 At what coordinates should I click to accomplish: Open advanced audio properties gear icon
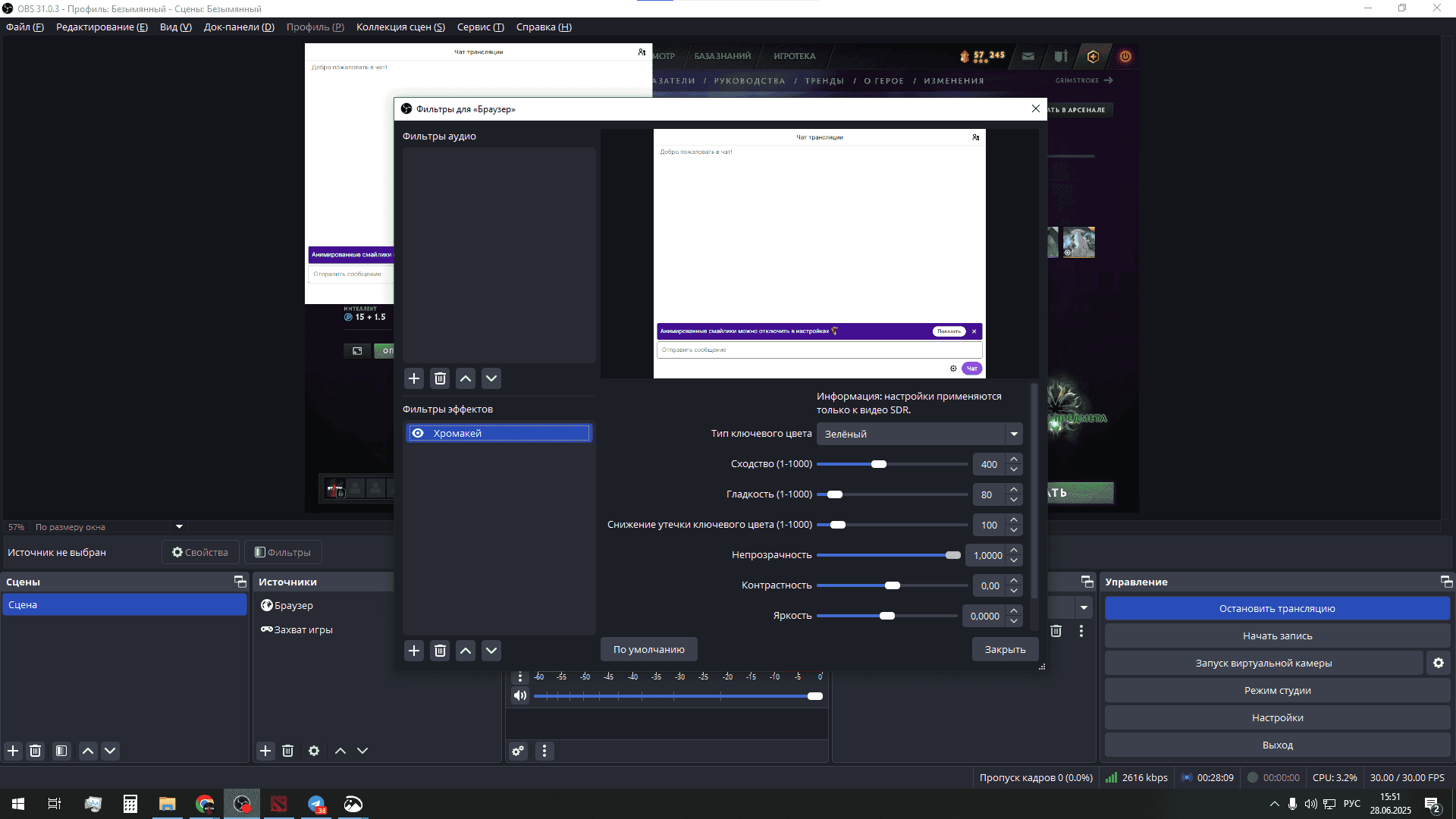tap(518, 751)
